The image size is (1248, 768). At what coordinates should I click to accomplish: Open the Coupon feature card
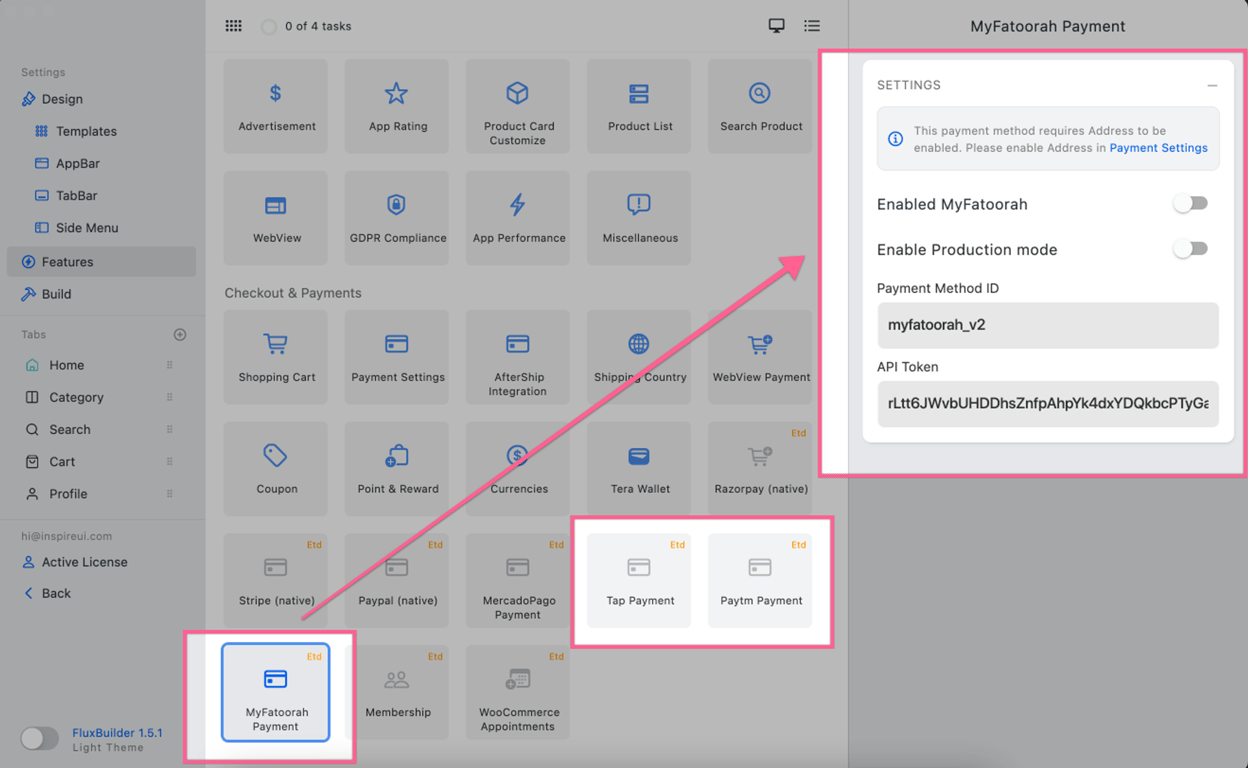click(x=276, y=469)
